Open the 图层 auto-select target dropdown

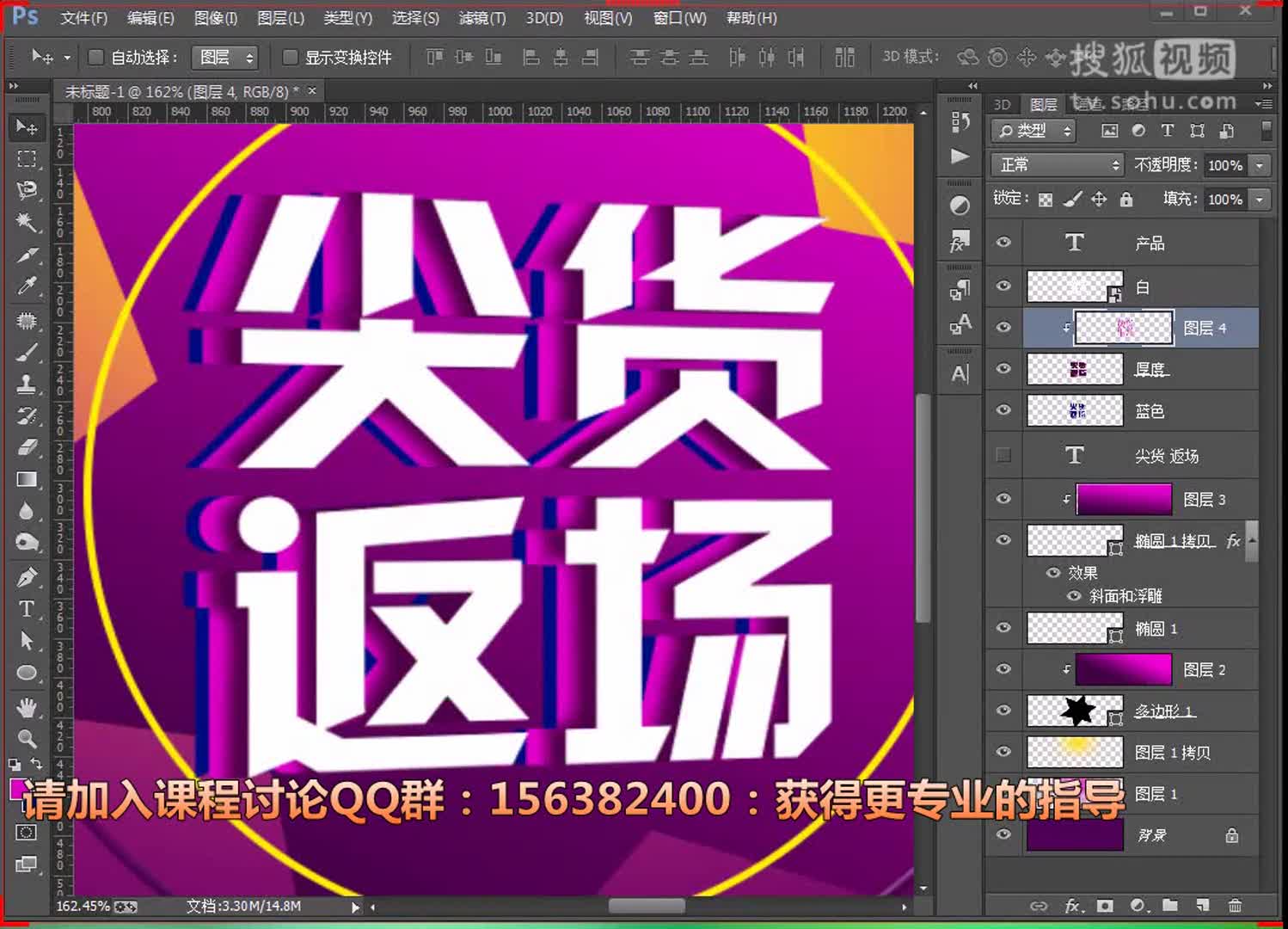pyautogui.click(x=225, y=58)
